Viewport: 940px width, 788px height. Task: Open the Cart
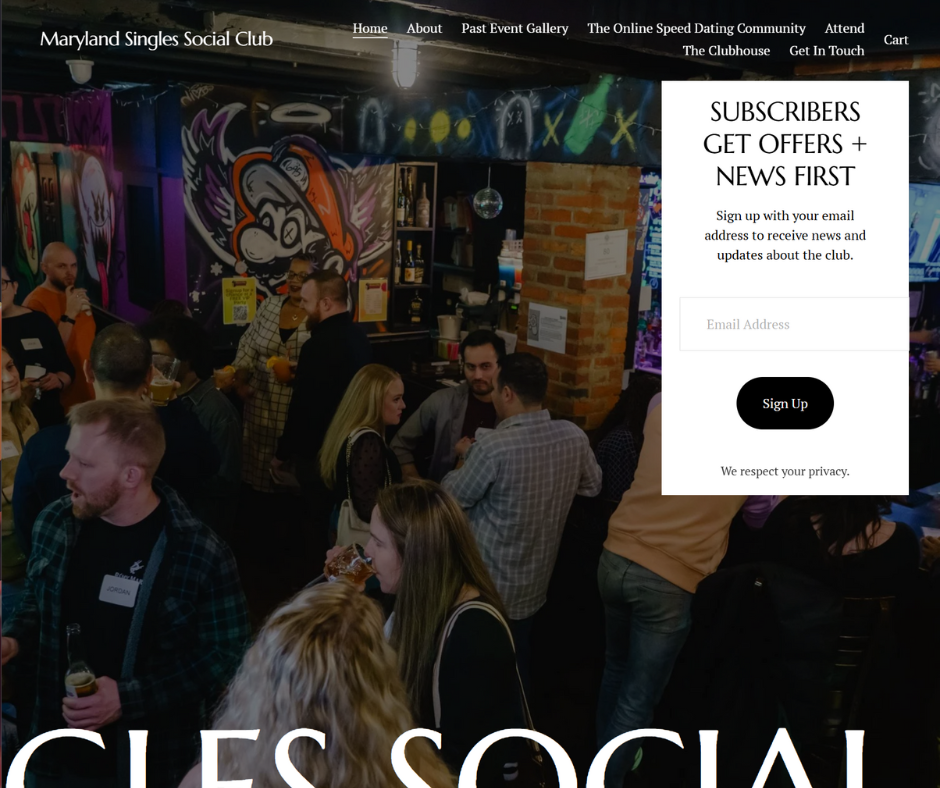[896, 40]
